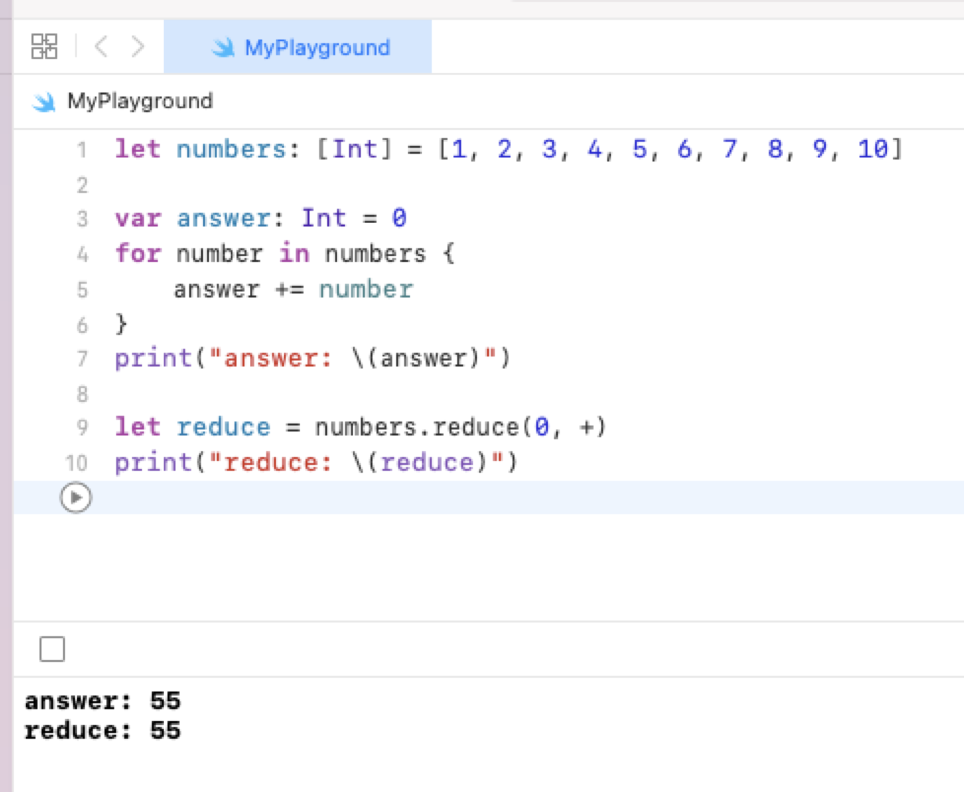
Task: Click console output 'answer: 55'
Action: [x=103, y=701]
